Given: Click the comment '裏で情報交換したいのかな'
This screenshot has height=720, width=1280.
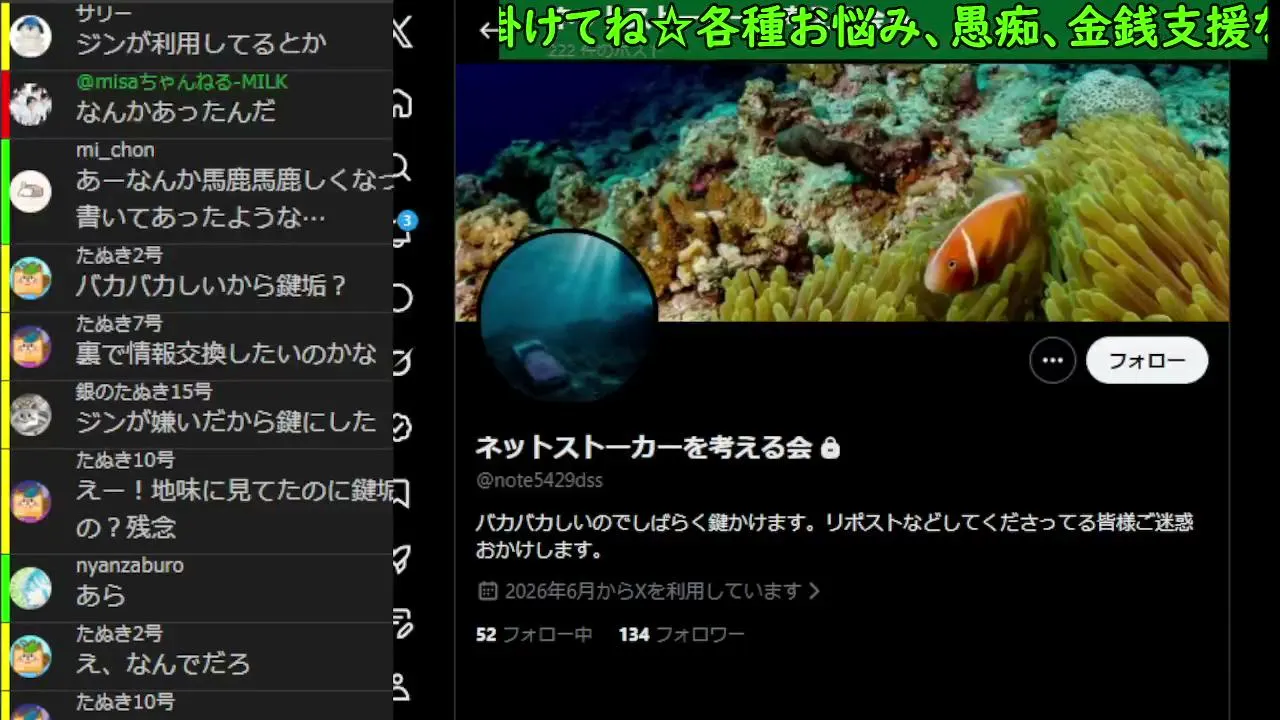Looking at the screenshot, I should (226, 353).
